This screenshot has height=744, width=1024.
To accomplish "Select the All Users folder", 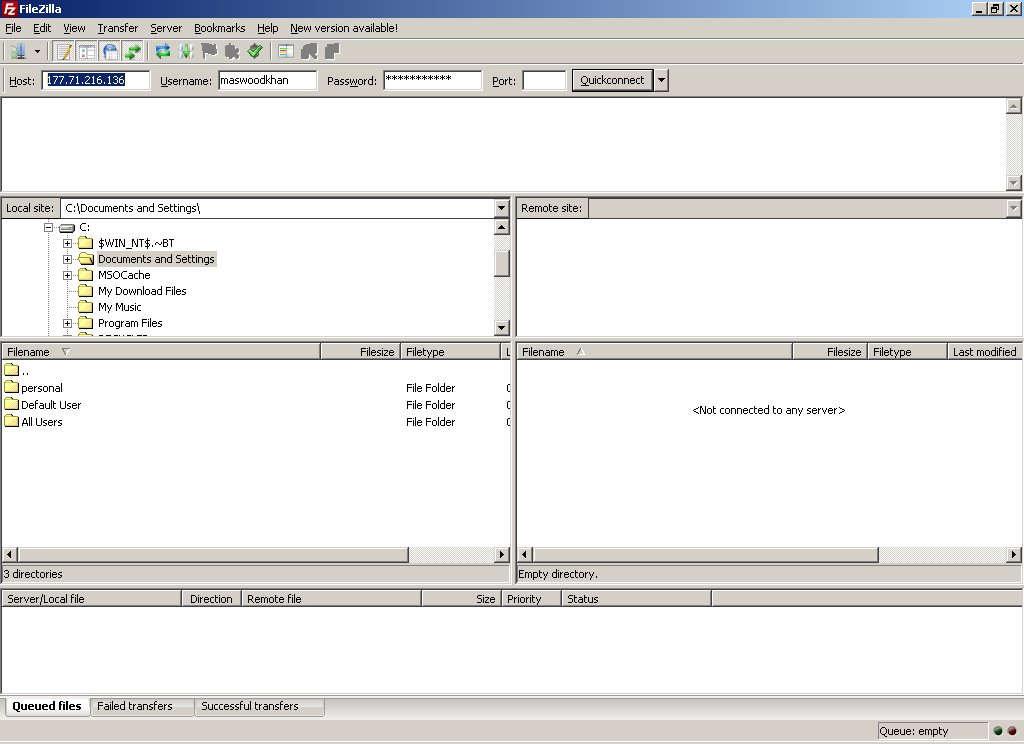I will pyautogui.click(x=42, y=422).
